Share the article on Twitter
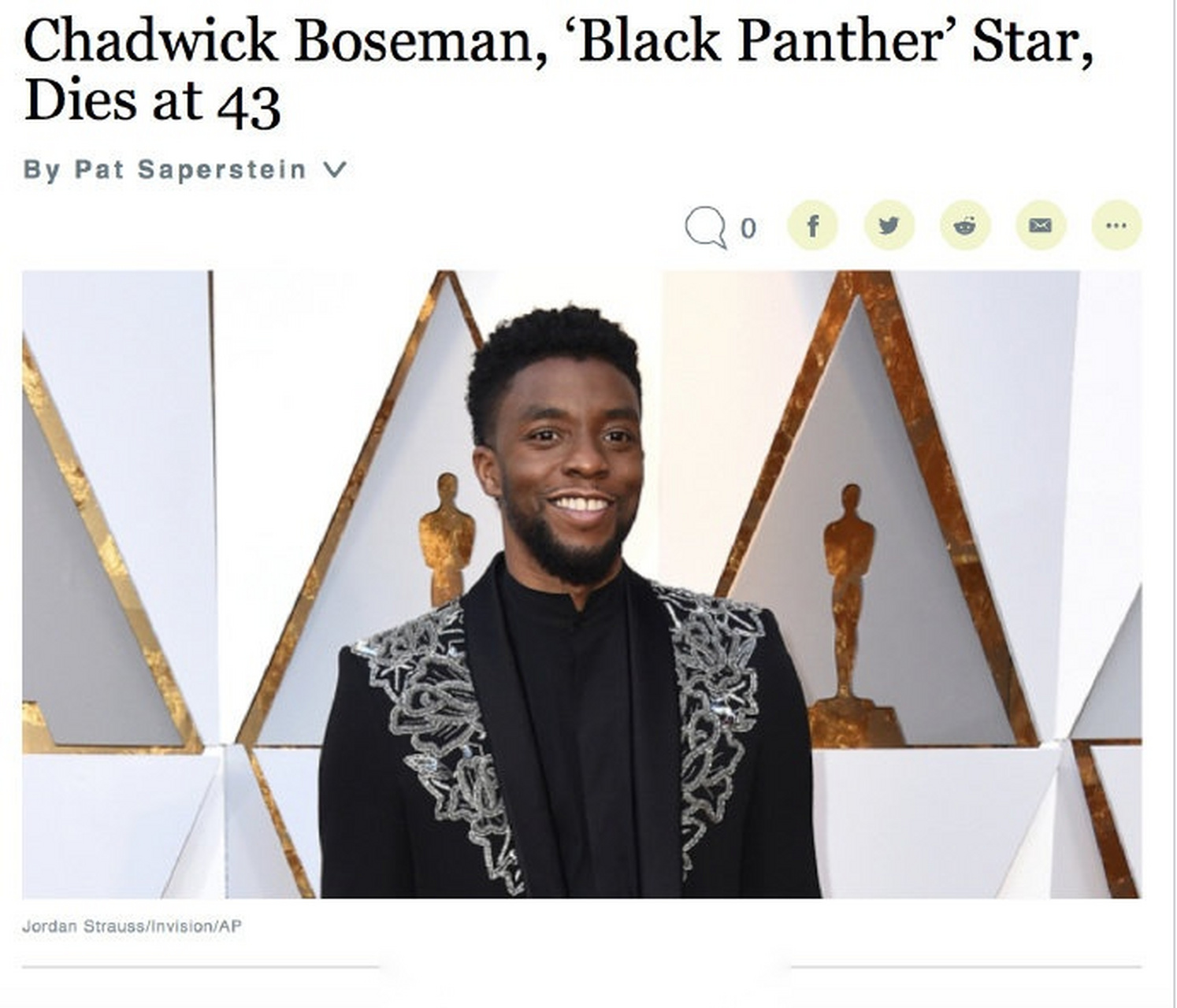The width and height of the screenshot is (1177, 1008). coord(889,226)
